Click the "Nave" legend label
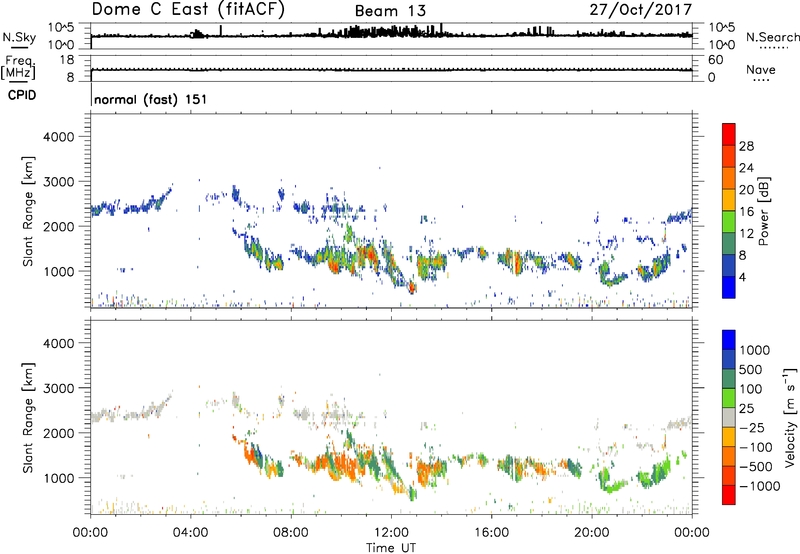Image resolution: width=800 pixels, height=554 pixels. [761, 69]
